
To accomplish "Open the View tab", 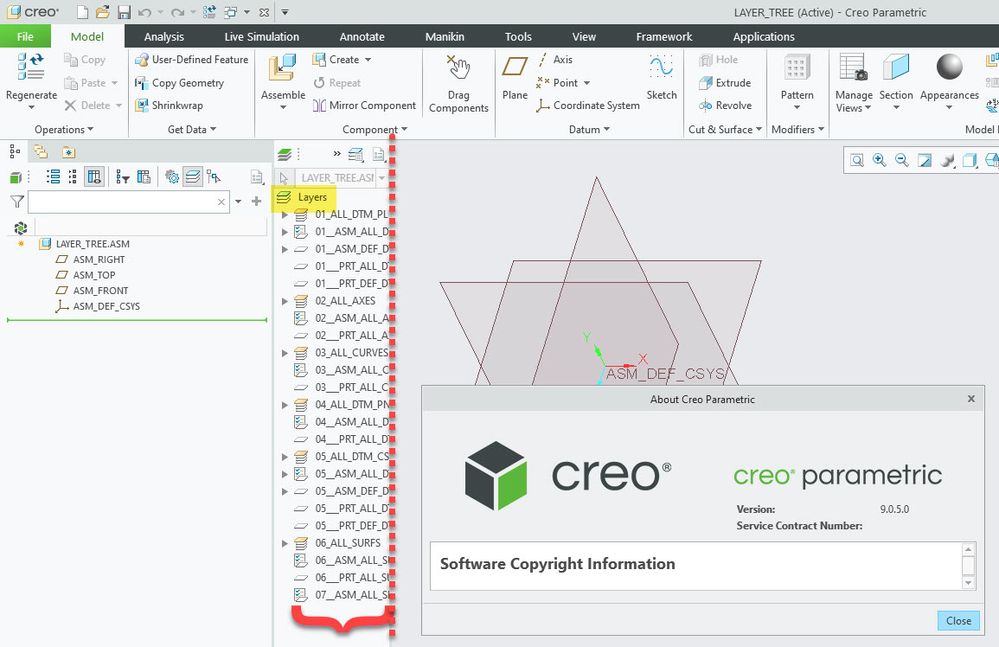I will coord(584,36).
